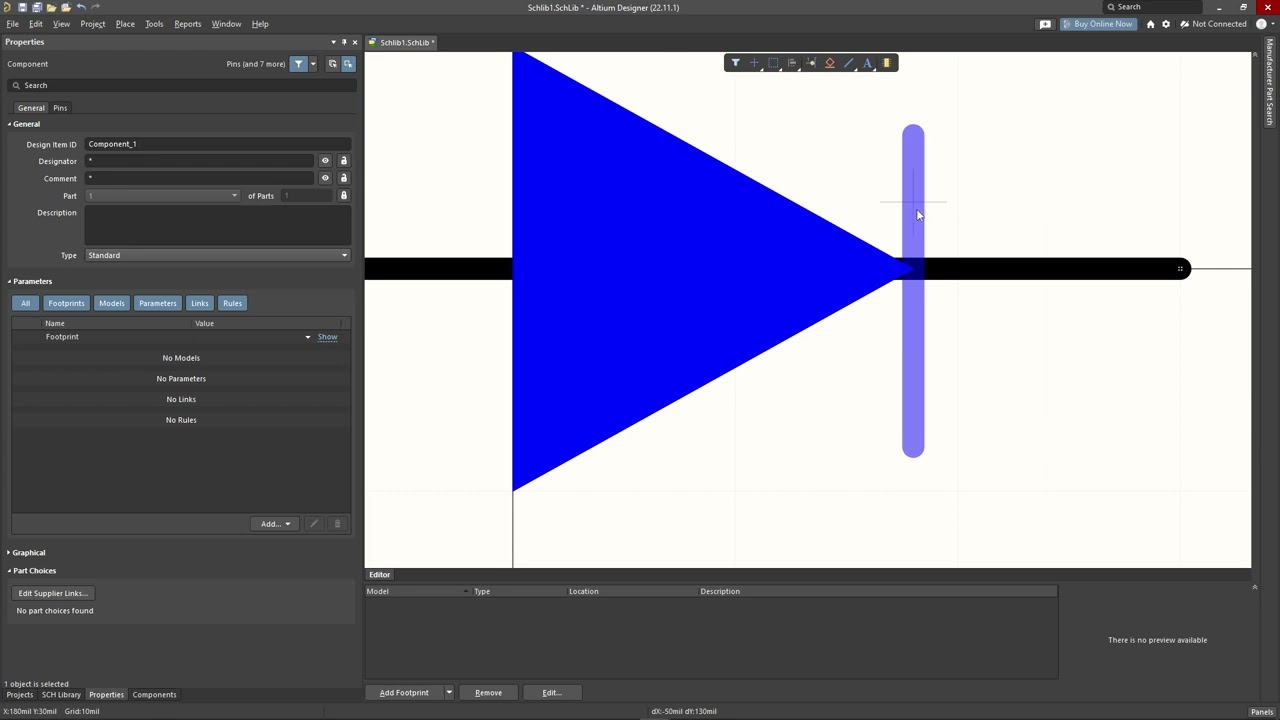The image size is (1280, 720).
Task: Toggle the Footprints filter button
Action: [x=66, y=303]
